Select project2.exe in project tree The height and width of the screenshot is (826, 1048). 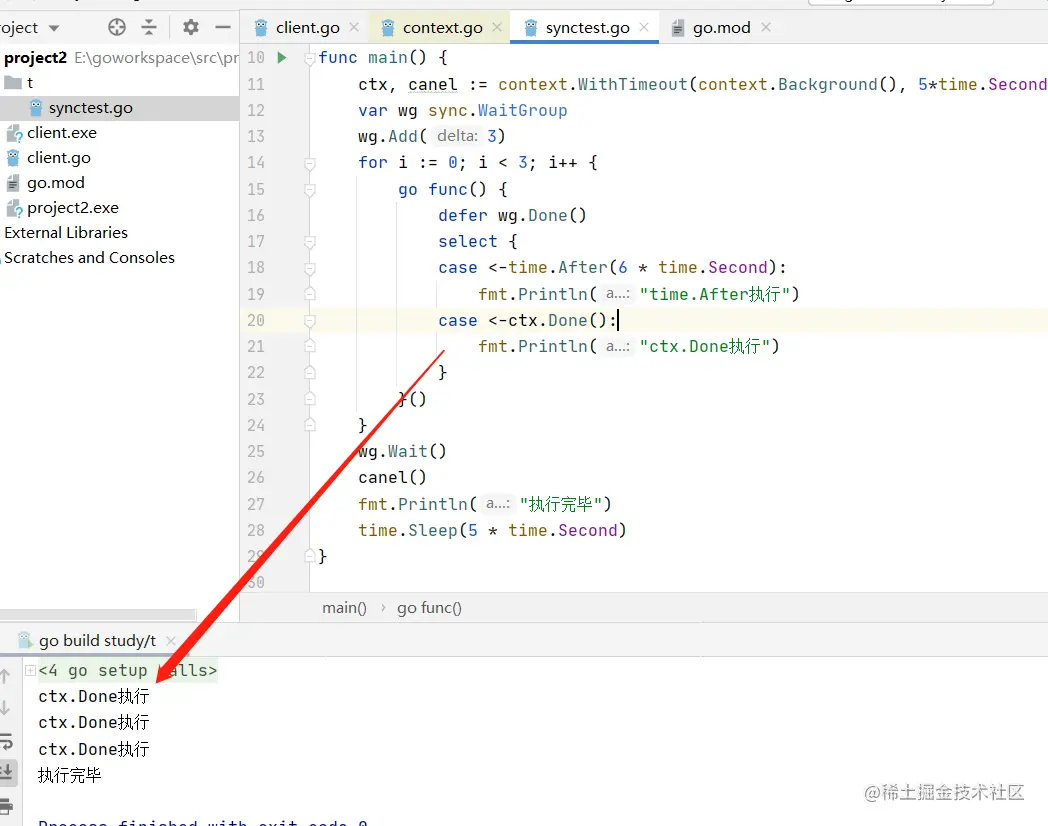pyautogui.click(x=73, y=208)
